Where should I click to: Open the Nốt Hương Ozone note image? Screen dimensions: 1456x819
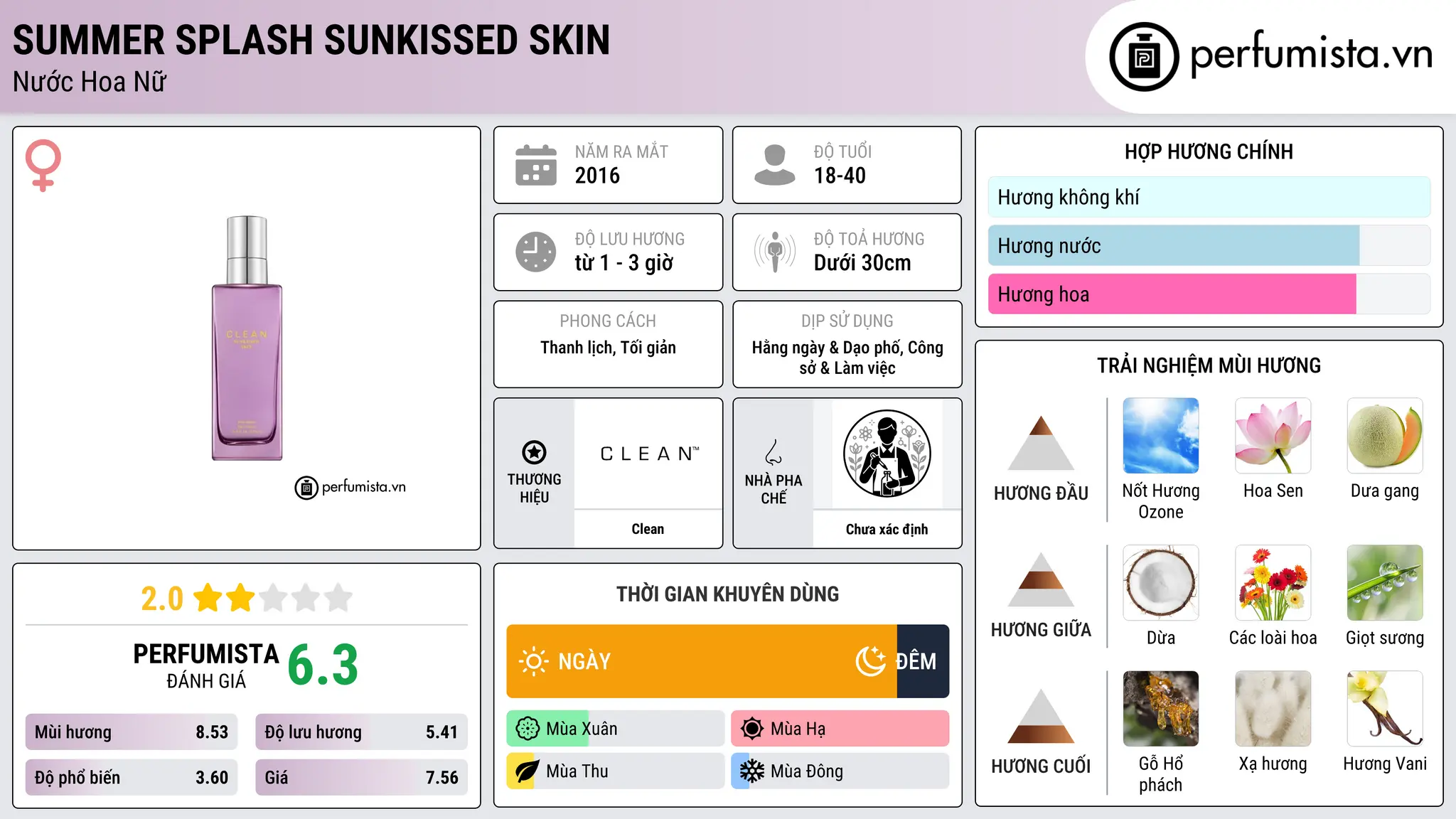(1161, 436)
